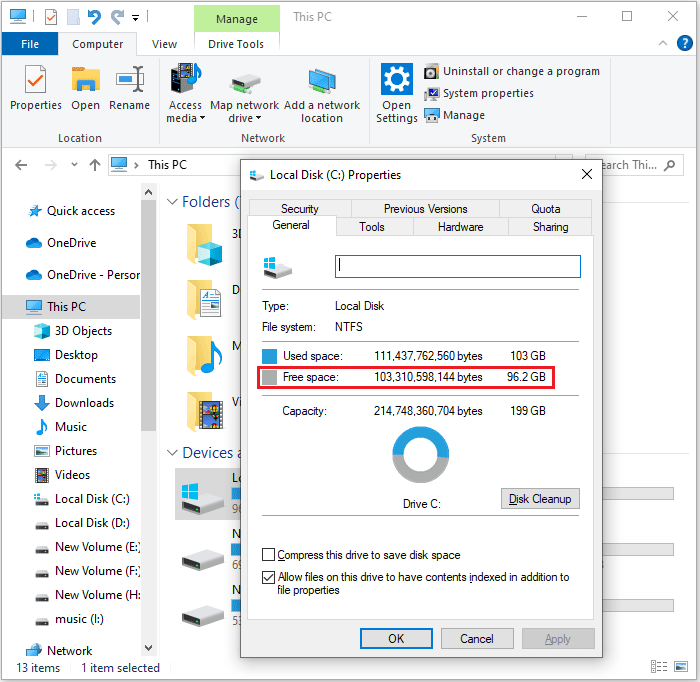Click Manage in the System group
The image size is (700, 682).
(454, 115)
